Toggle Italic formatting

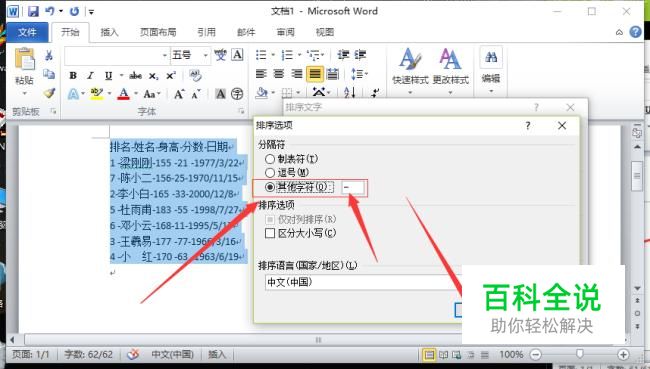[x=90, y=75]
